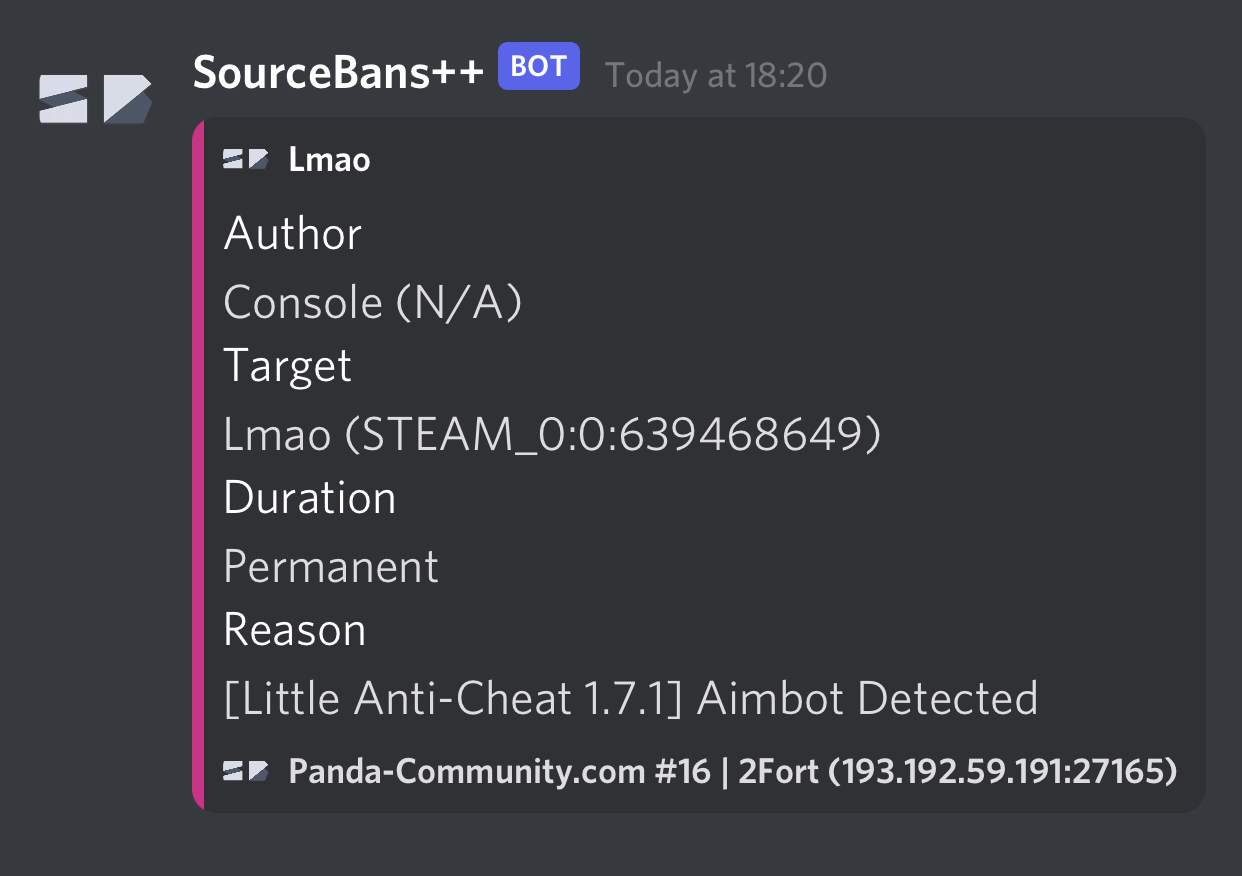The height and width of the screenshot is (876, 1242).
Task: Click the Today at 18:20 timestamp
Action: pos(716,75)
